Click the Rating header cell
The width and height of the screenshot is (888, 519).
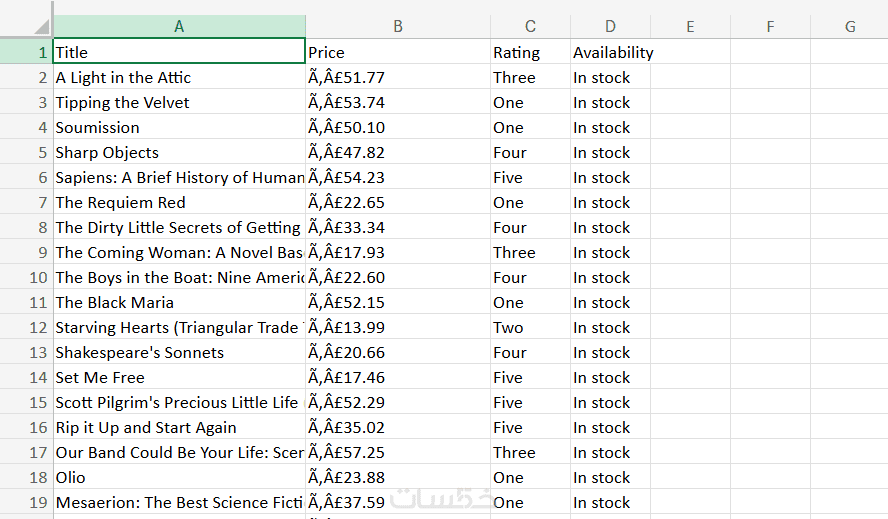(530, 52)
